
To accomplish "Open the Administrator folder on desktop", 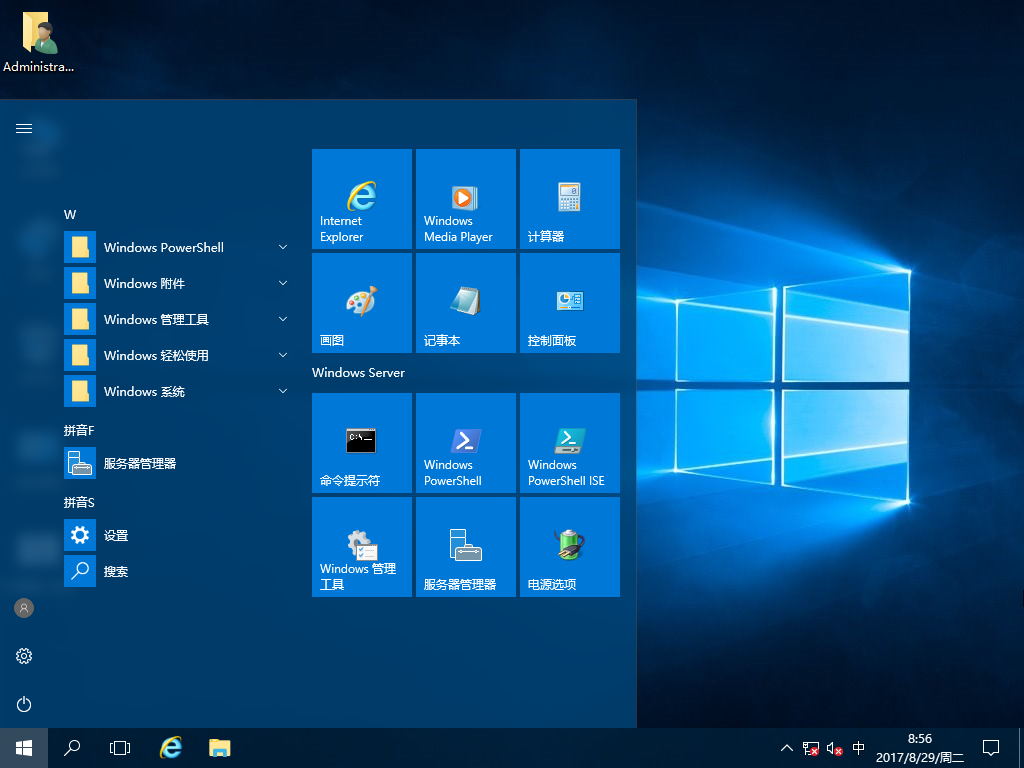I will pyautogui.click(x=39, y=42).
